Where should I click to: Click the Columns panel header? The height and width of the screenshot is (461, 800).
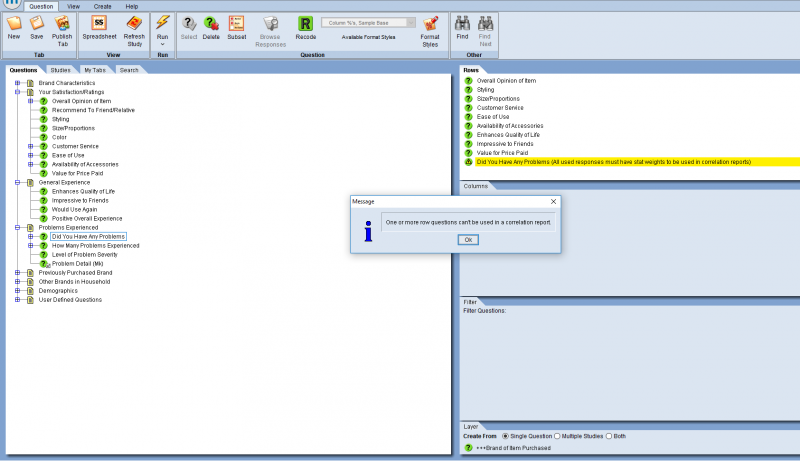pos(476,186)
